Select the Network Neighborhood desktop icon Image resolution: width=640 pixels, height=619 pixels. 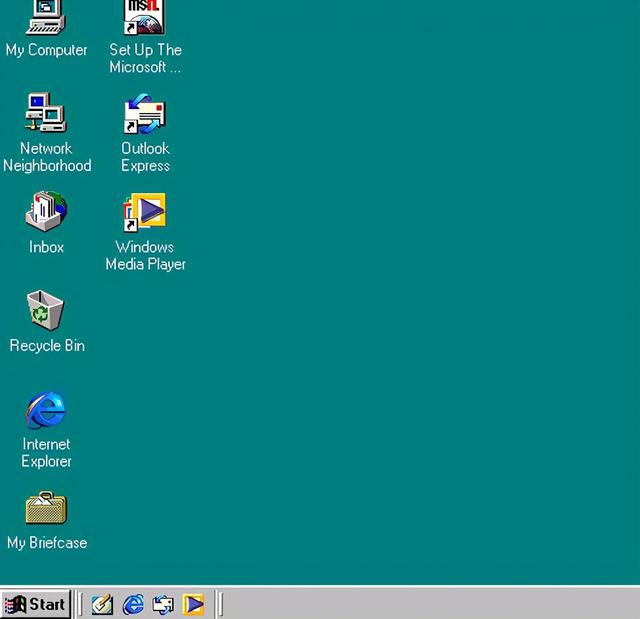[x=46, y=113]
